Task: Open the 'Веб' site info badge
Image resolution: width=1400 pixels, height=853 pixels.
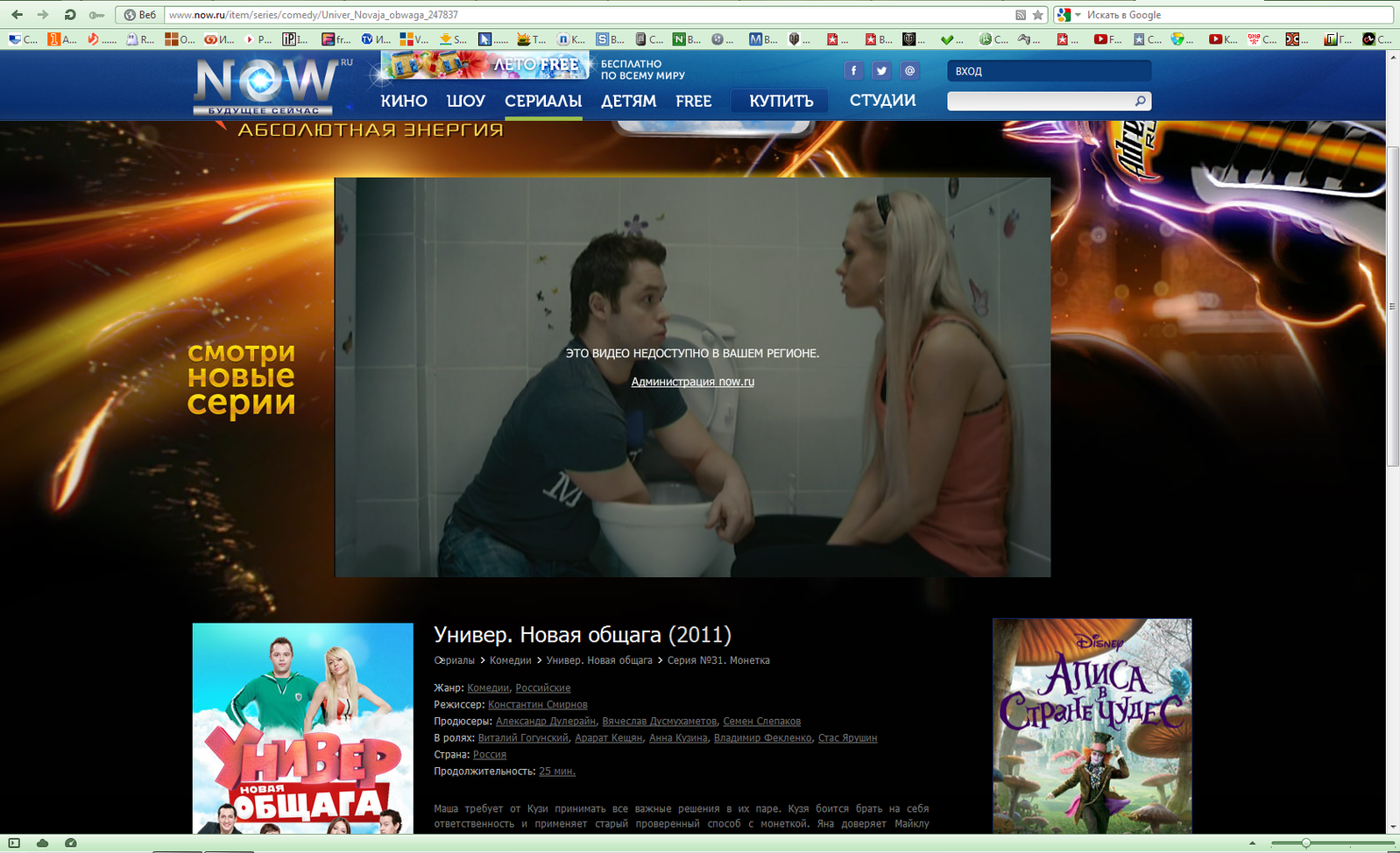Action: [139, 15]
